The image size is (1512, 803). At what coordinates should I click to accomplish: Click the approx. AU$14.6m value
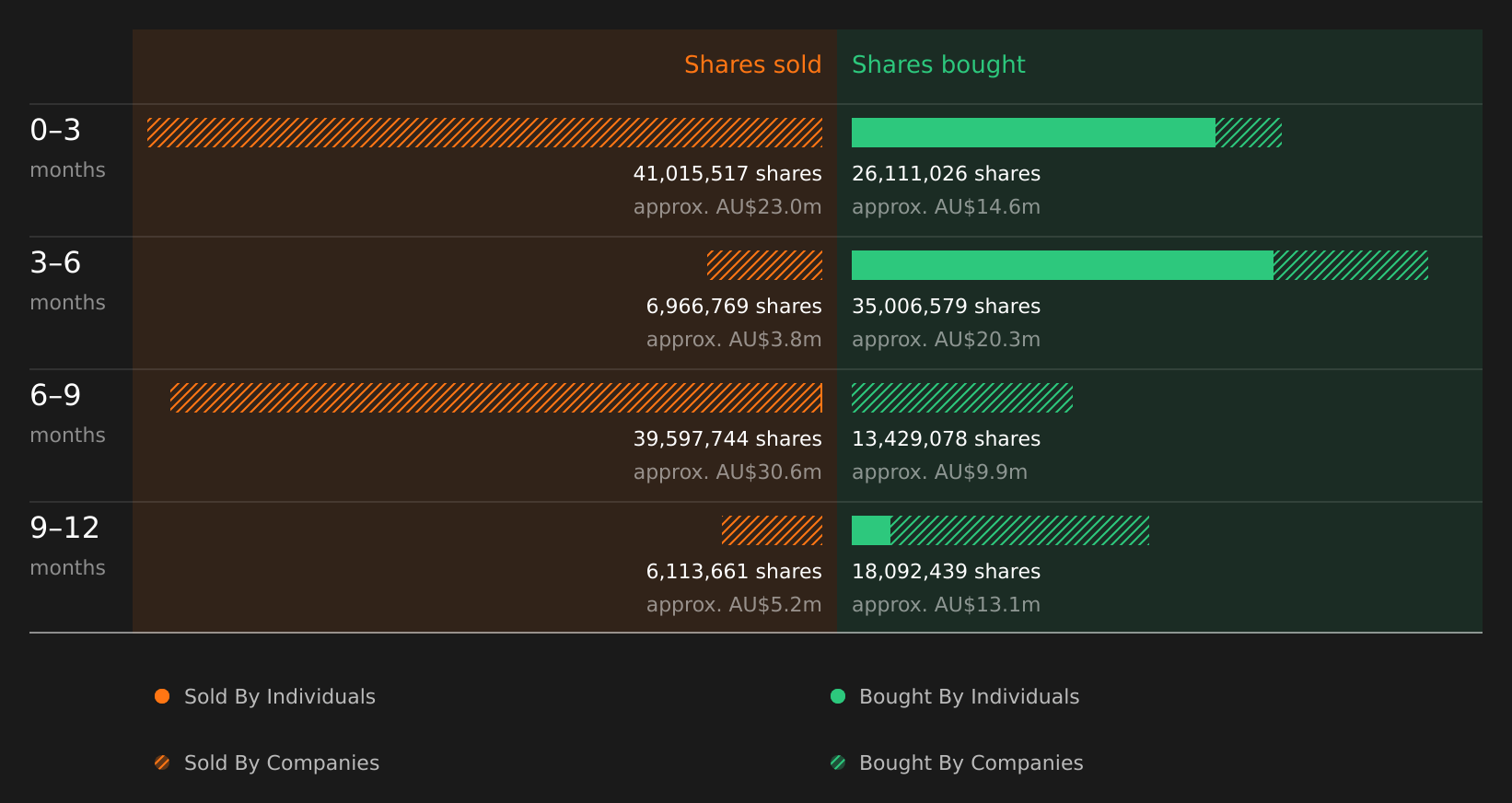(946, 207)
